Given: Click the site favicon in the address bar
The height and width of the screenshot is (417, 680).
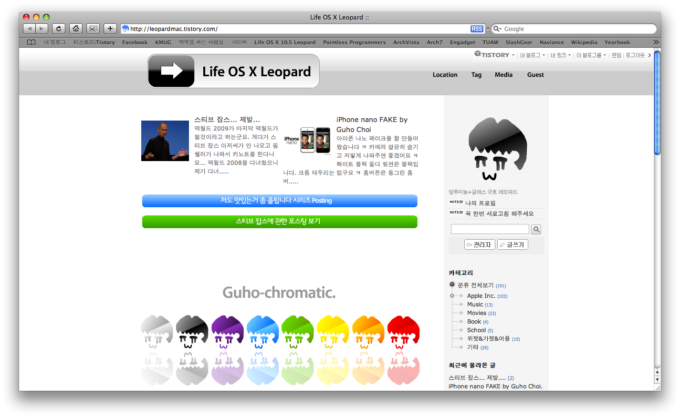Looking at the screenshot, I should [125, 29].
